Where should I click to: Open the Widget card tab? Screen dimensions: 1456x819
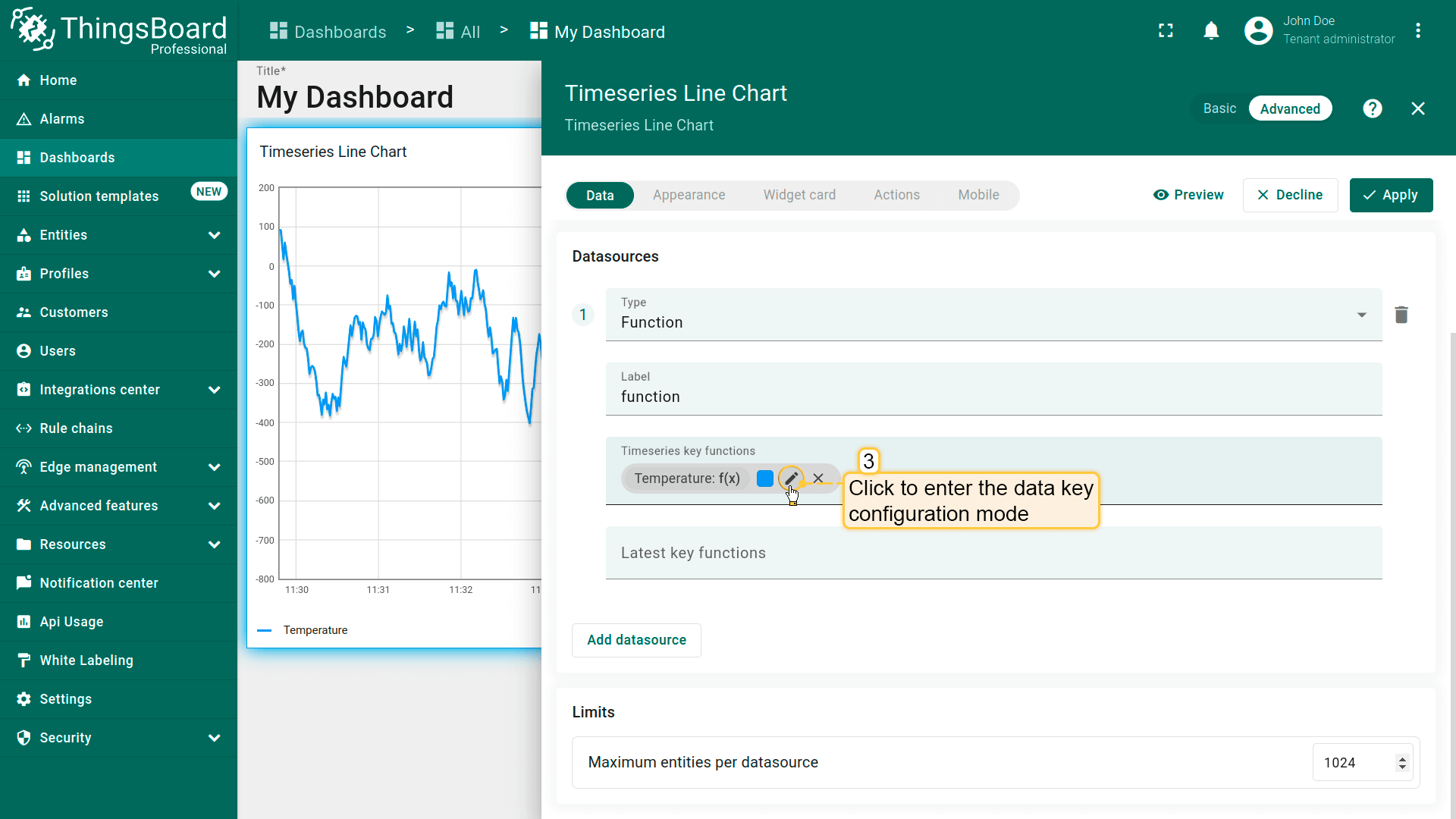click(799, 195)
